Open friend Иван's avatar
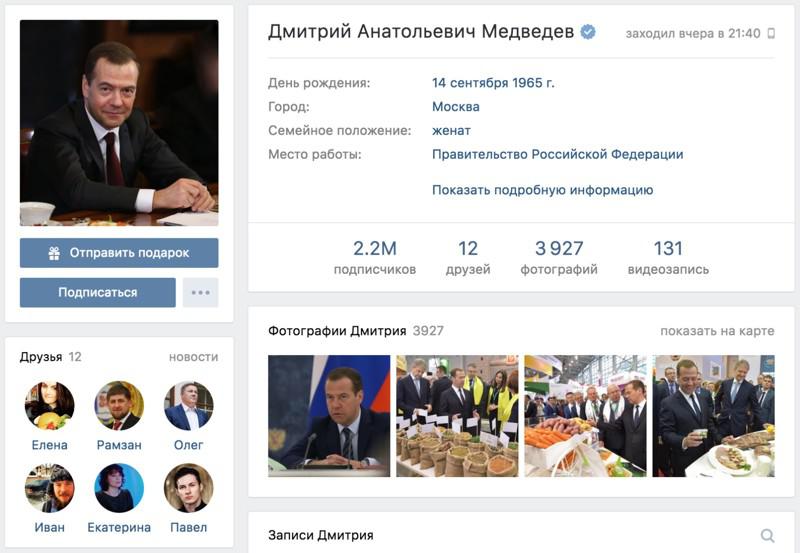800x553 pixels. [x=49, y=488]
